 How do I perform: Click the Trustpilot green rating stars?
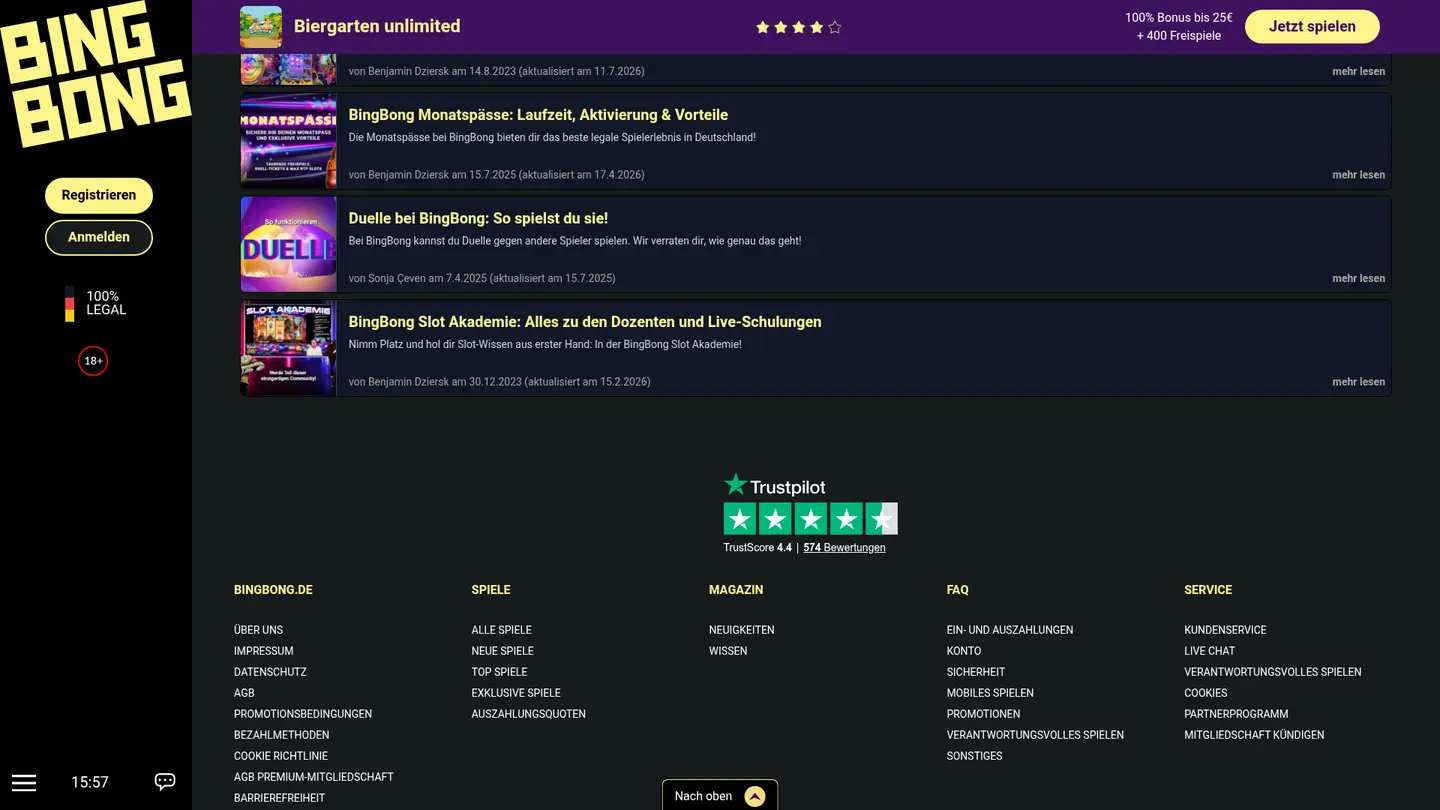pyautogui.click(x=811, y=519)
